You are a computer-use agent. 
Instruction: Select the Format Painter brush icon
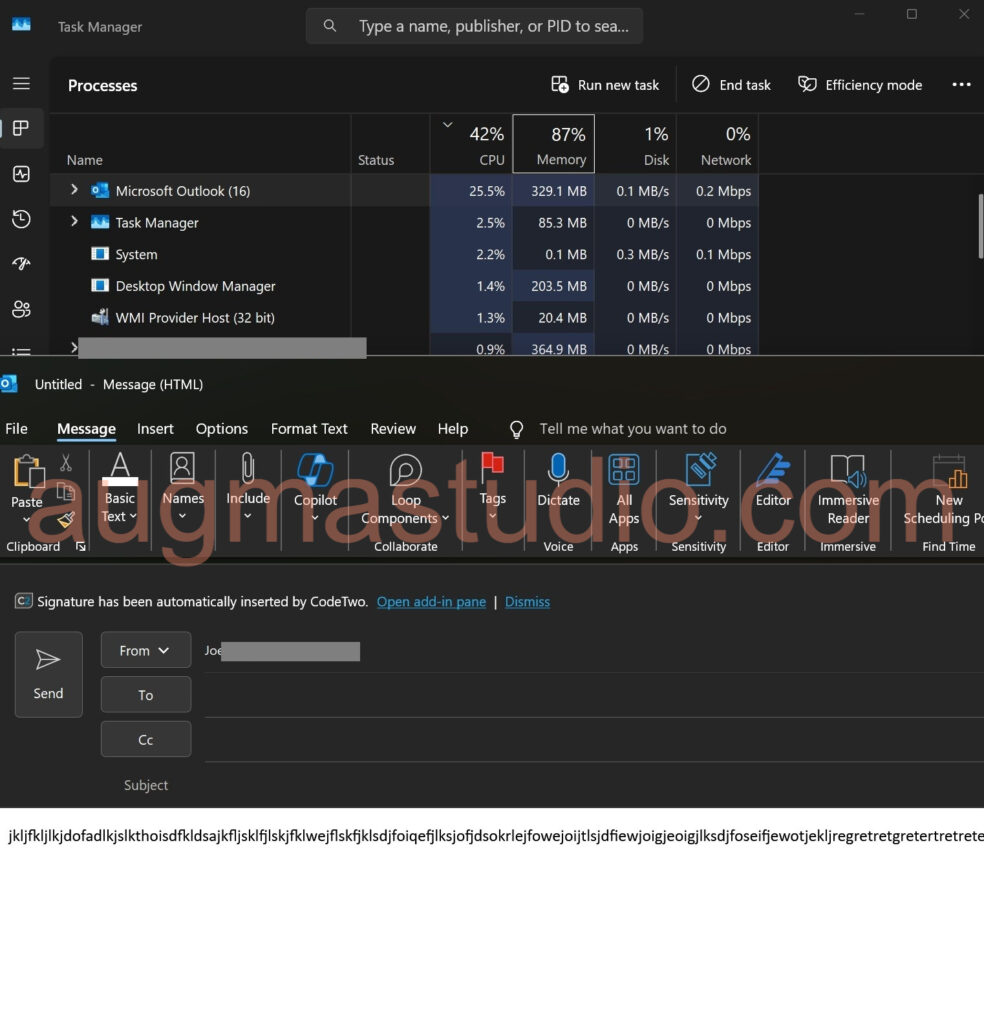(66, 519)
